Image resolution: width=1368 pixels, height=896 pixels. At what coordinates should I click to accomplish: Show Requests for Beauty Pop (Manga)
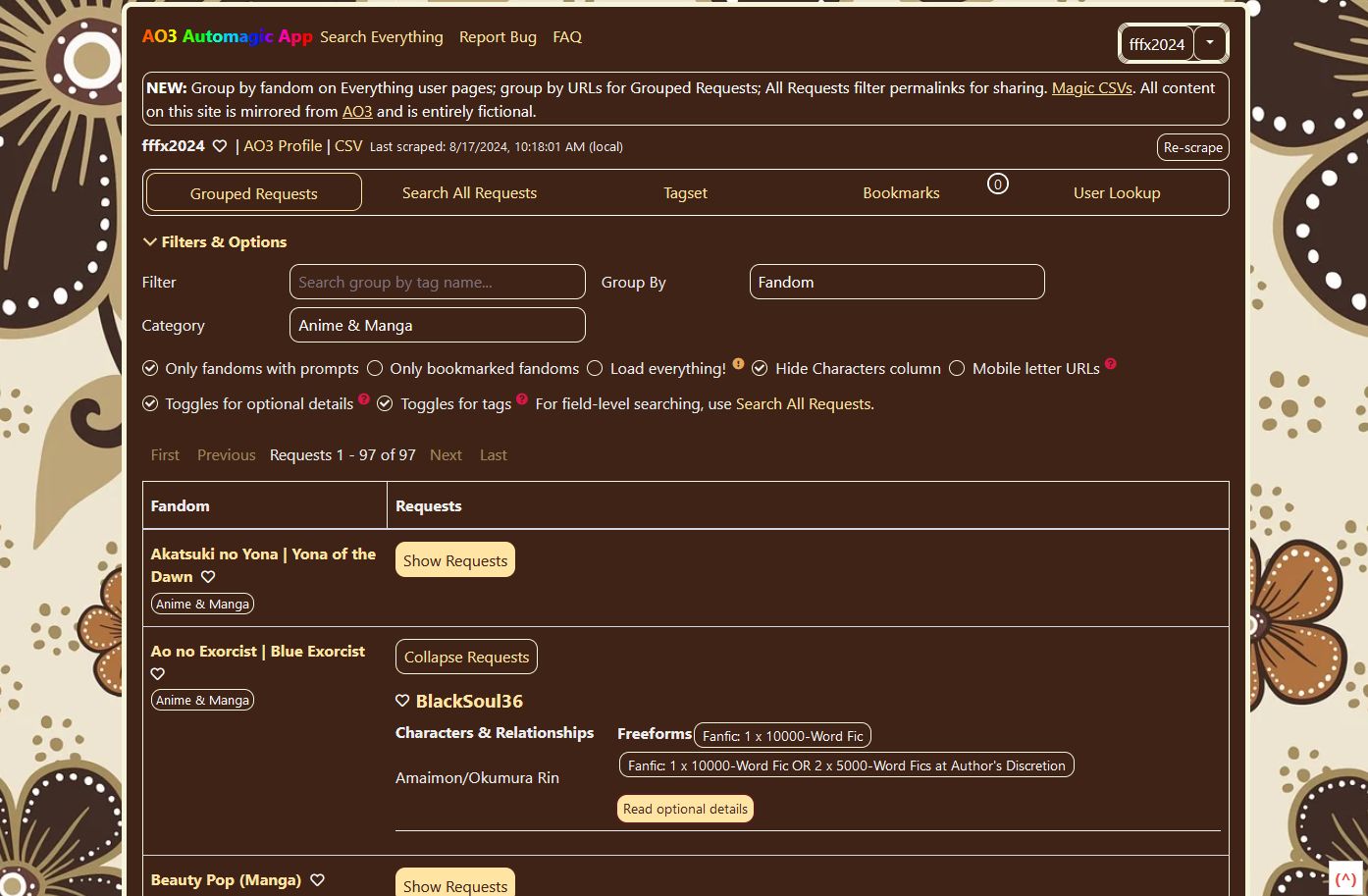[x=455, y=882]
